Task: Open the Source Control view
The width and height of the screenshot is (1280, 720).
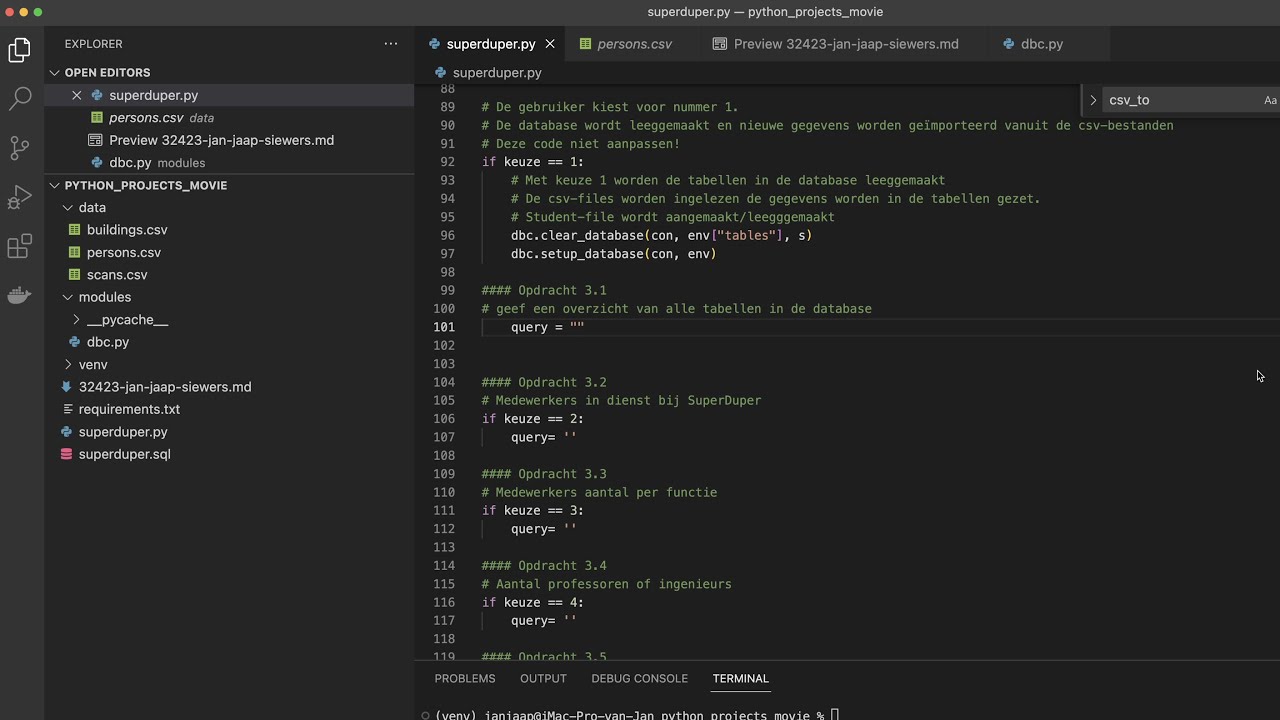Action: click(20, 148)
